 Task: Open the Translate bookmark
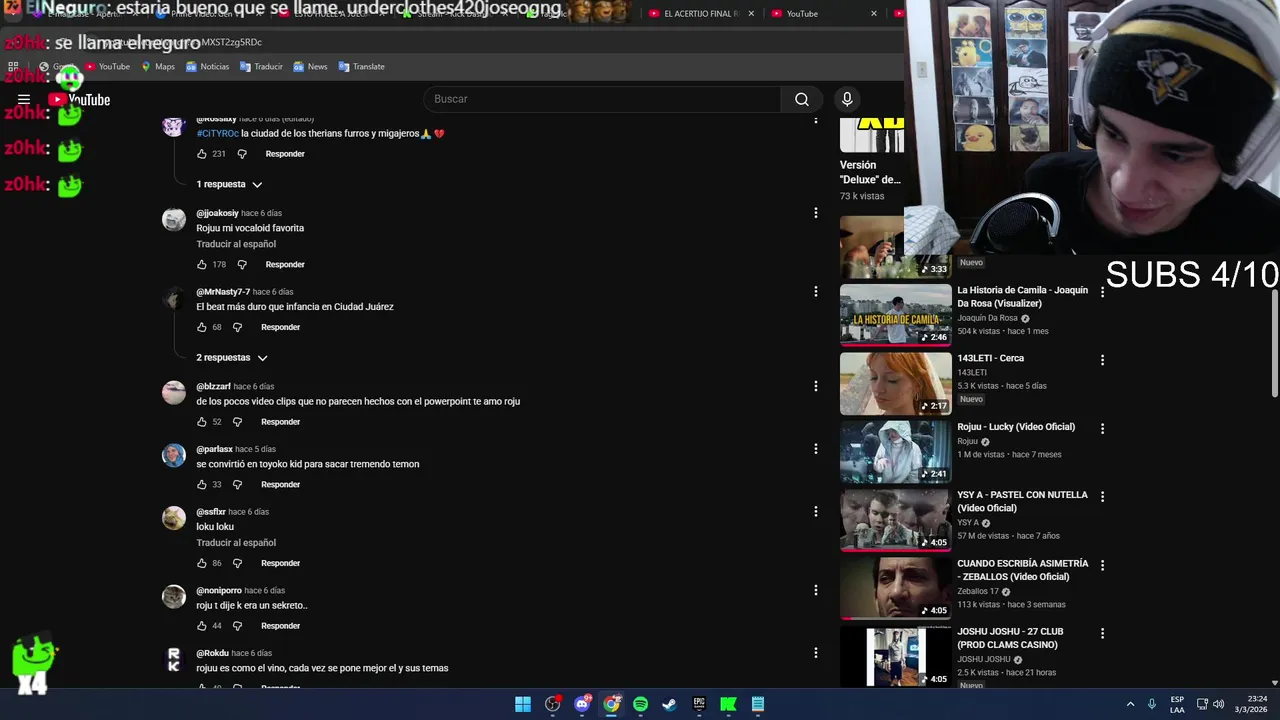click(x=361, y=67)
